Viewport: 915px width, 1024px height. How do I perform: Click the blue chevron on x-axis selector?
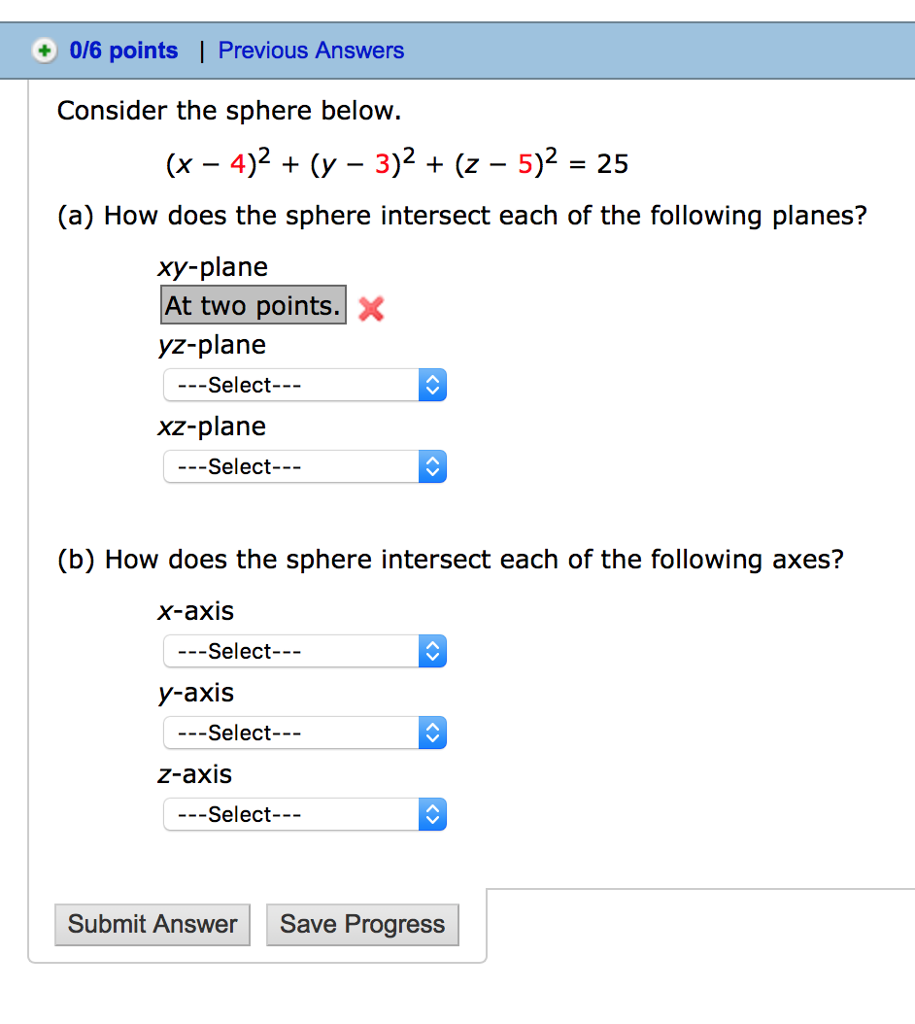click(x=432, y=651)
